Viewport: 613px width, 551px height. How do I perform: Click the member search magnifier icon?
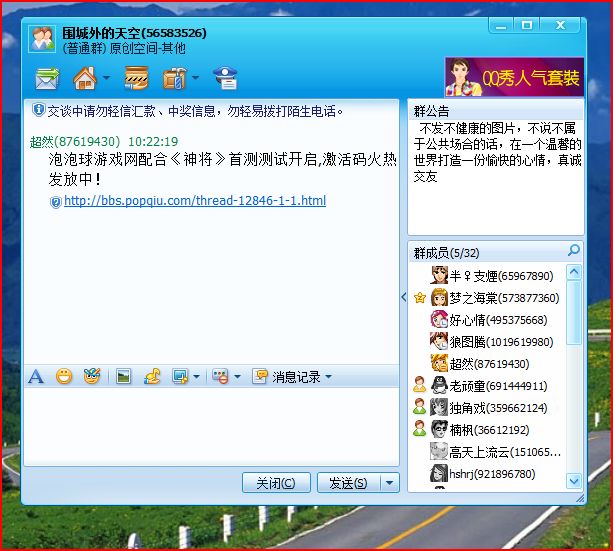pyautogui.click(x=573, y=251)
